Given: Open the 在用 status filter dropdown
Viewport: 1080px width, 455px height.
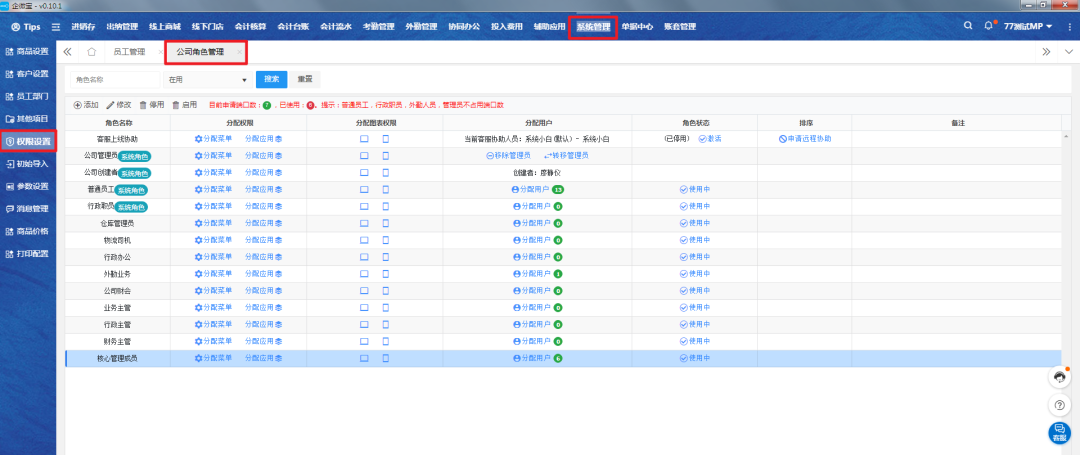Looking at the screenshot, I should (x=207, y=79).
